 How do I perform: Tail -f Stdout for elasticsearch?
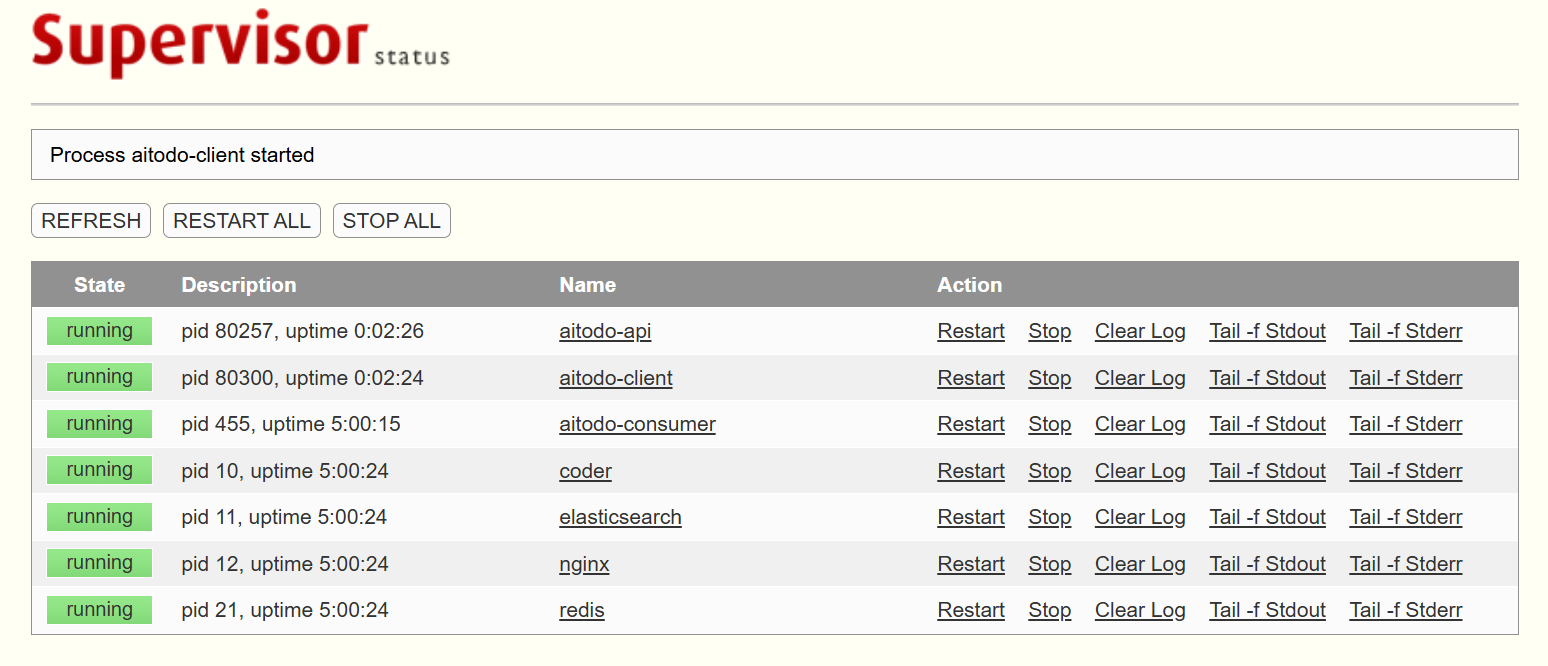click(1268, 517)
